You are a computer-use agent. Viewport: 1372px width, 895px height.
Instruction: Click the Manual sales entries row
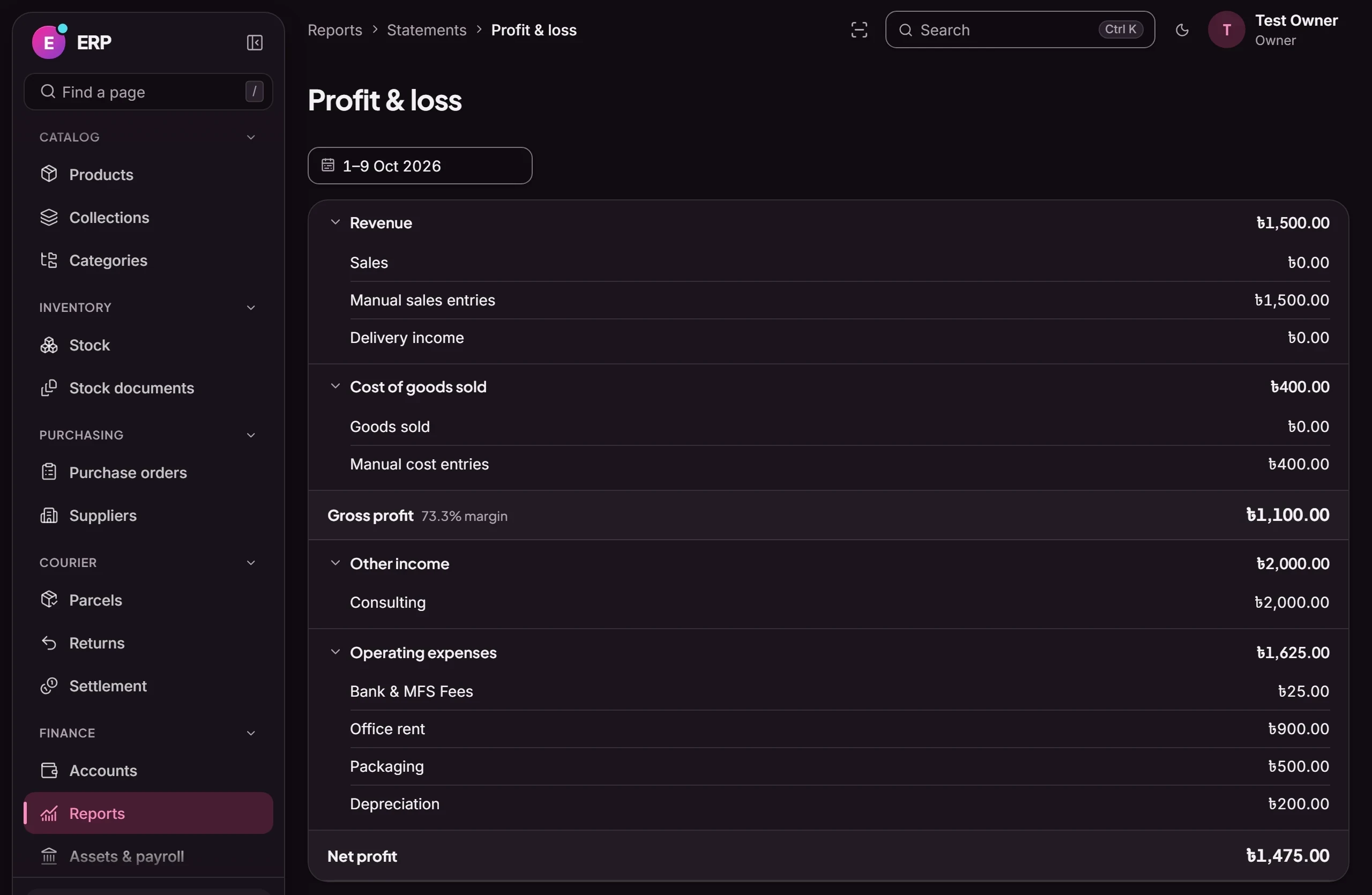pos(839,300)
